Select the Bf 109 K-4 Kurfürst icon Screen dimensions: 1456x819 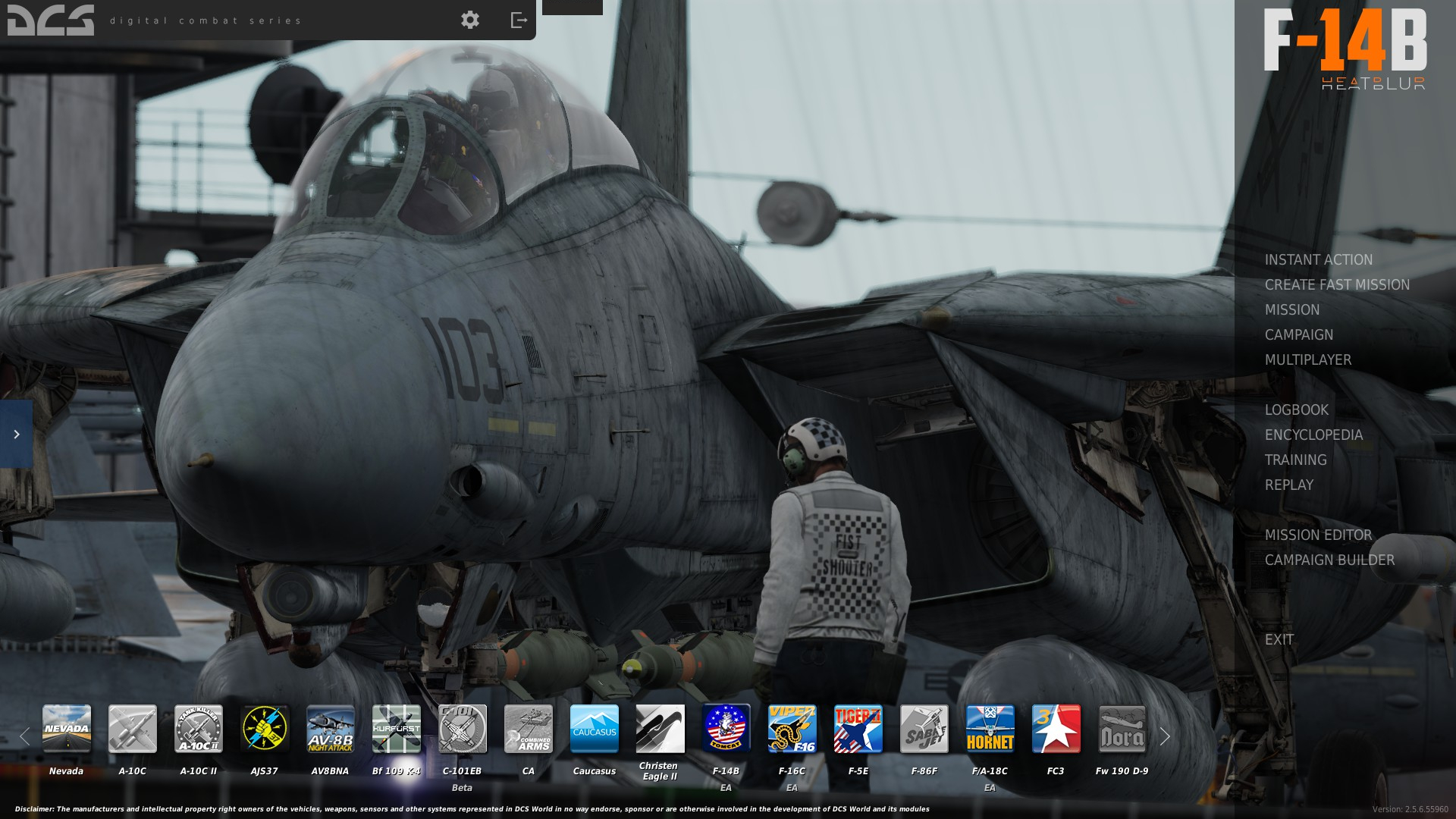[397, 729]
